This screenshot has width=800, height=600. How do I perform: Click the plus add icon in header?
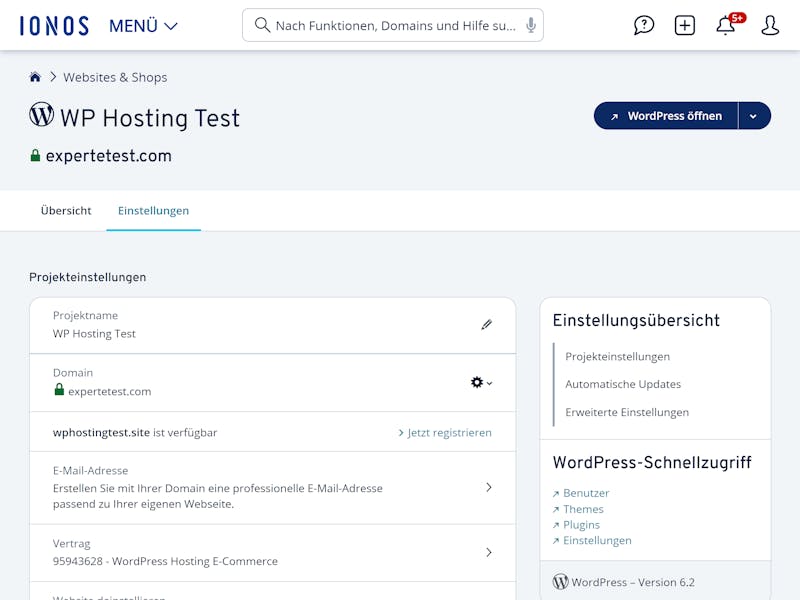pos(685,26)
